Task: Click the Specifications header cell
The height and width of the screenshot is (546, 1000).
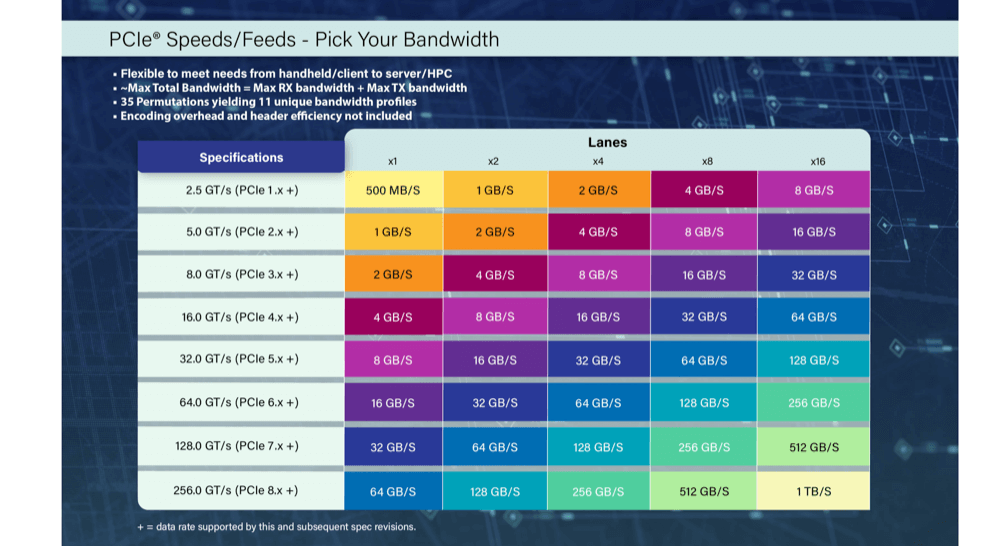Action: [241, 157]
